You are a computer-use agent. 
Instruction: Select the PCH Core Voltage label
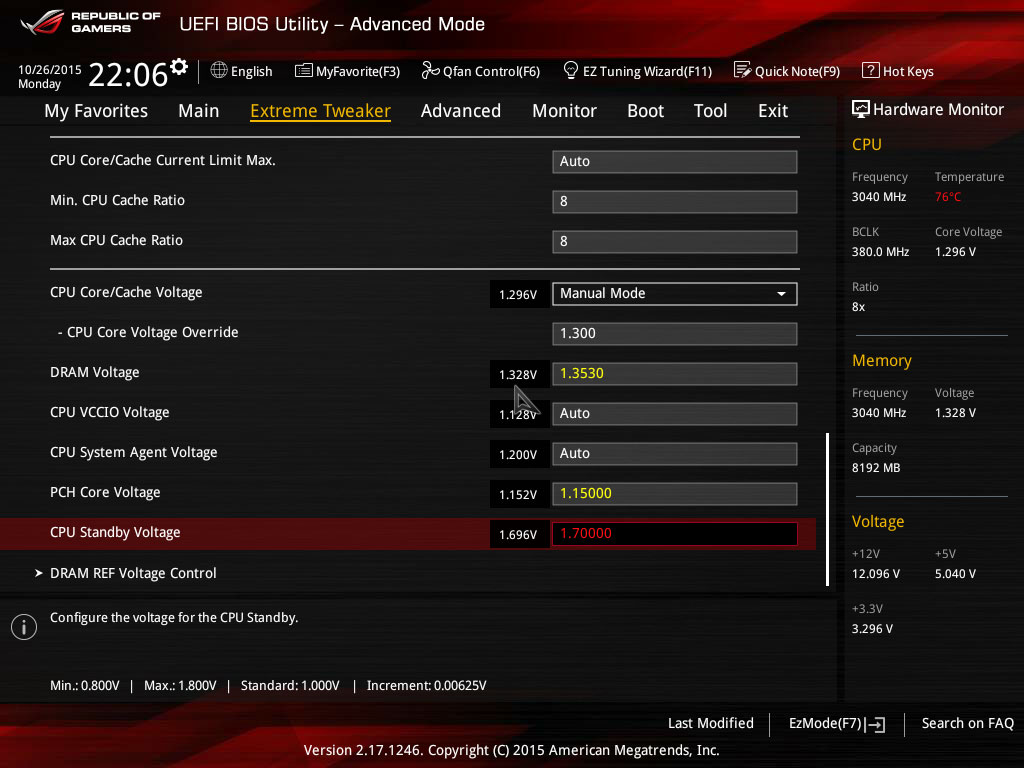[105, 493]
